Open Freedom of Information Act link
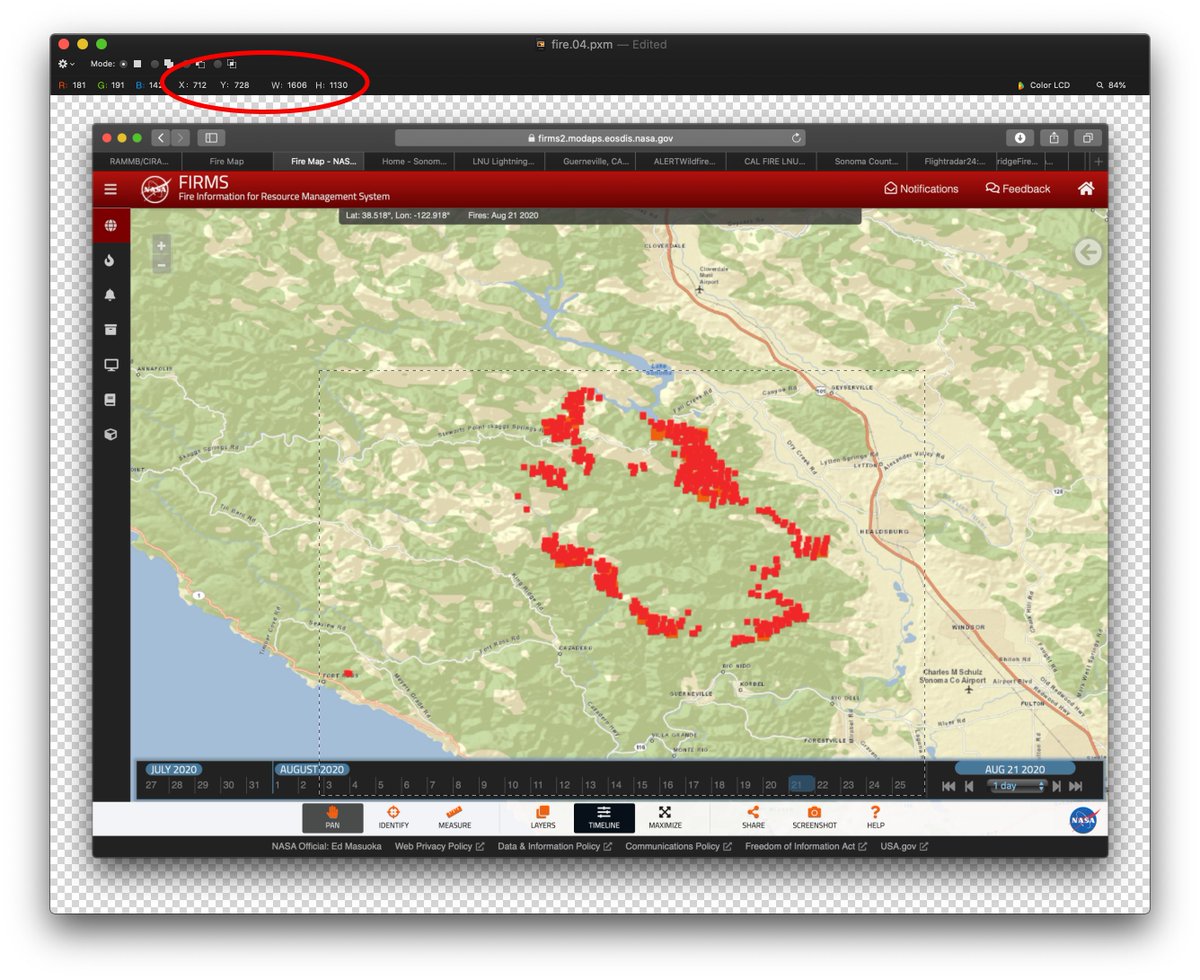1200x980 pixels. pyautogui.click(x=806, y=847)
